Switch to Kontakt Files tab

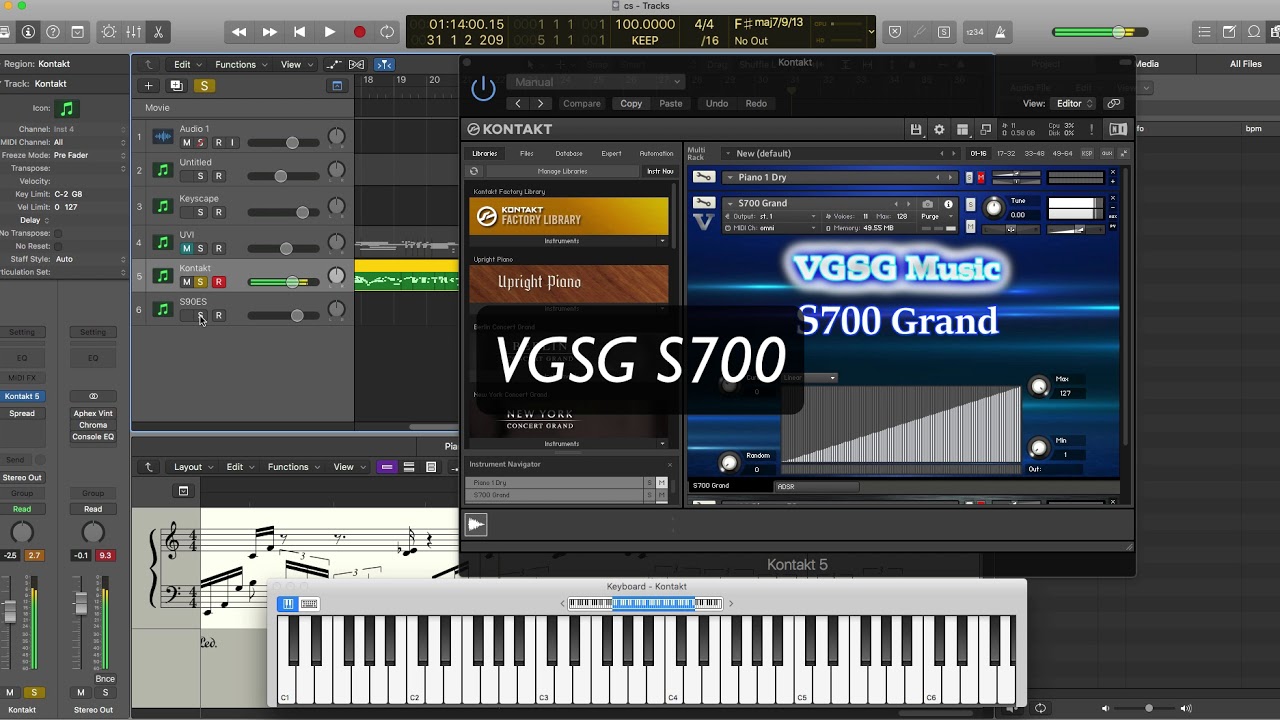pos(526,153)
